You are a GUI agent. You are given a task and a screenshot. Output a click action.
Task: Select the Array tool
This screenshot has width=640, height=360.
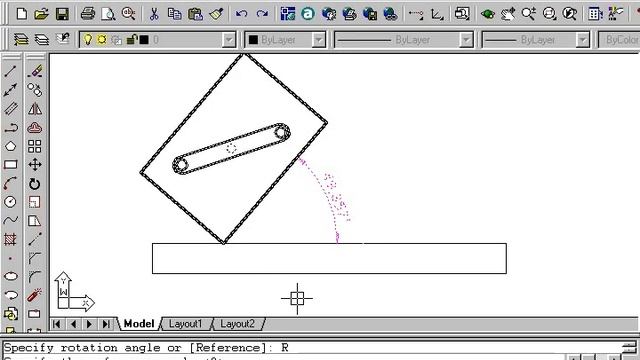tap(35, 146)
